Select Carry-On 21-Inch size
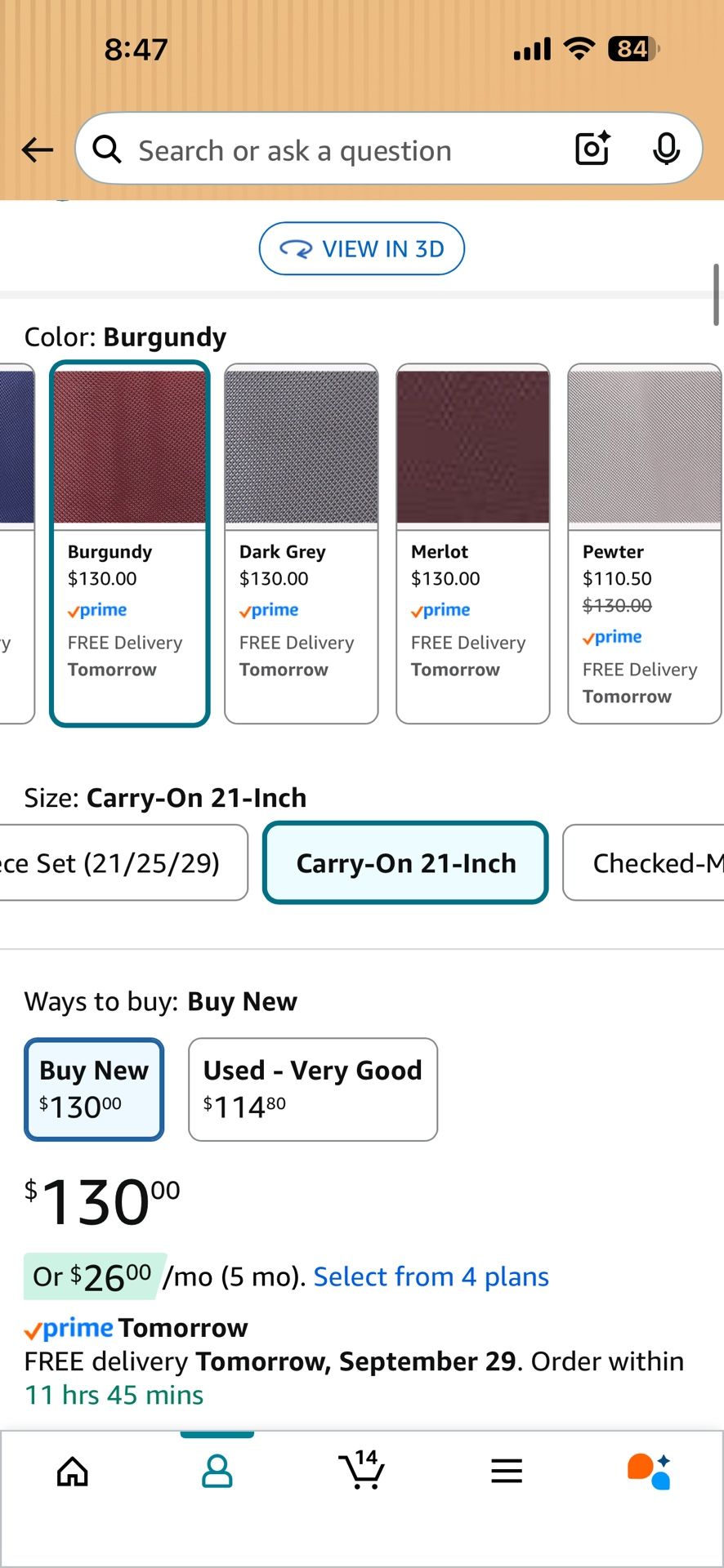The image size is (724, 1568). coord(405,863)
